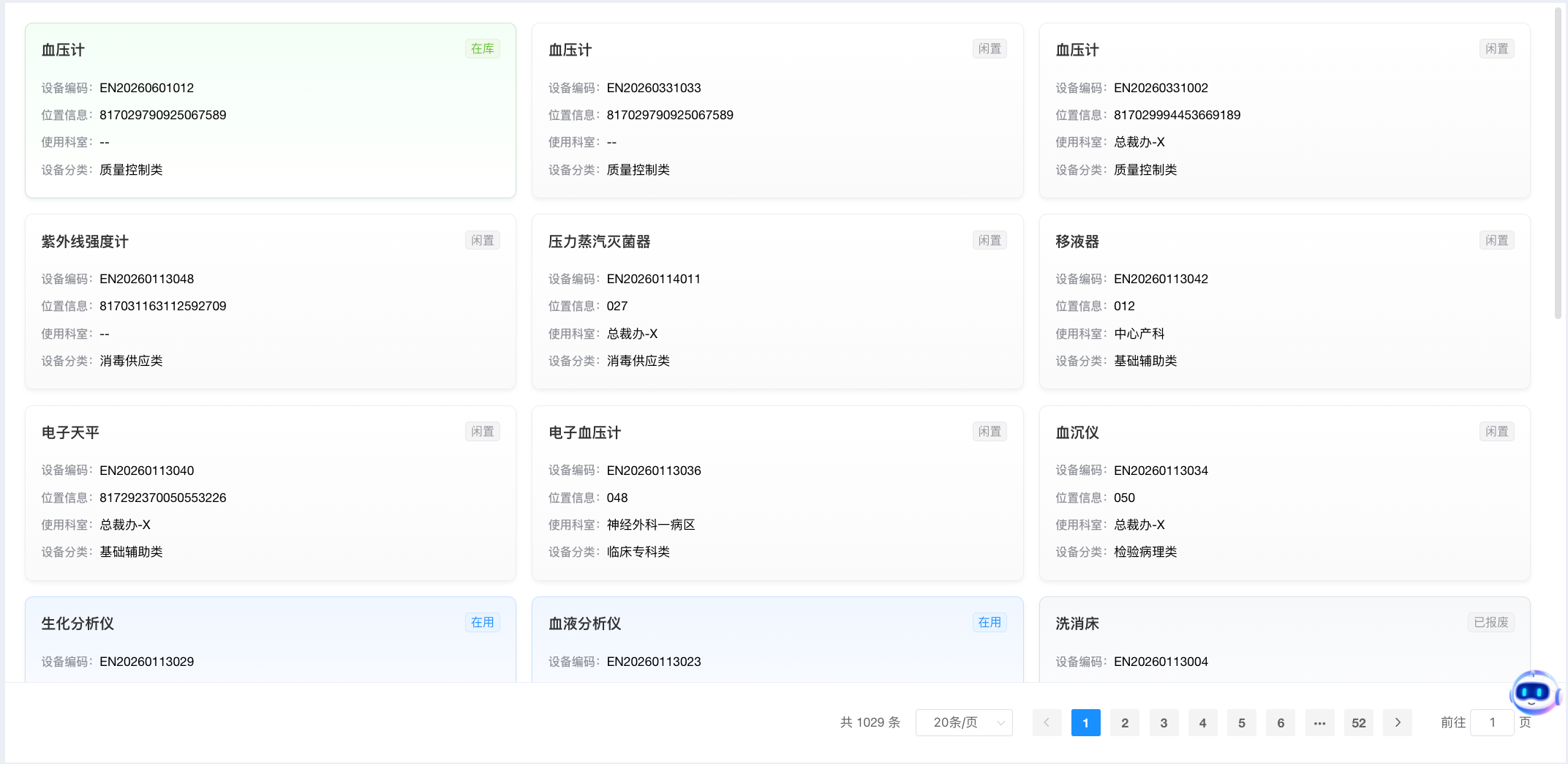Viewport: 1568px width, 764px height.
Task: Open the 血沉仪 device card title
Action: coord(1077,432)
